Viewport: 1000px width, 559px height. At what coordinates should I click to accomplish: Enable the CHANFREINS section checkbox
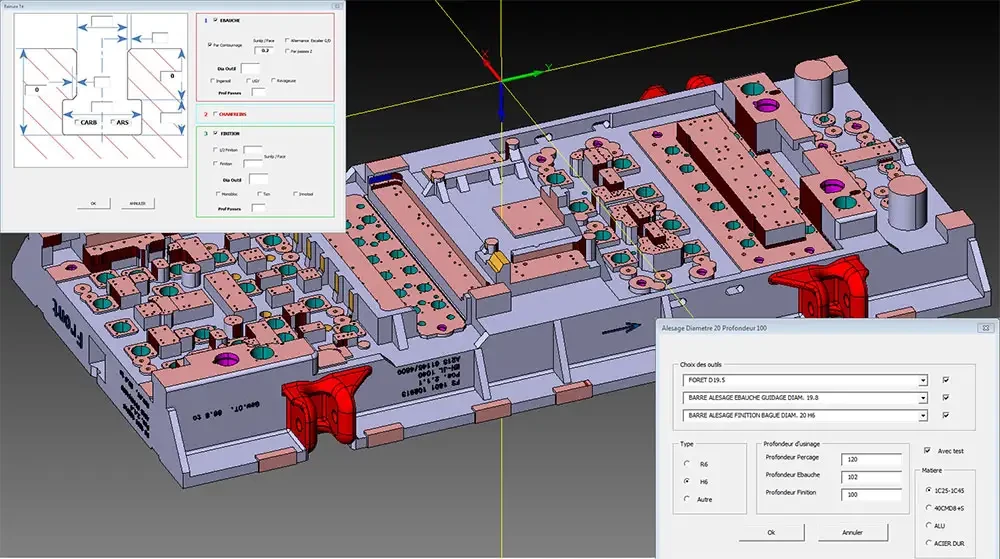[x=214, y=115]
